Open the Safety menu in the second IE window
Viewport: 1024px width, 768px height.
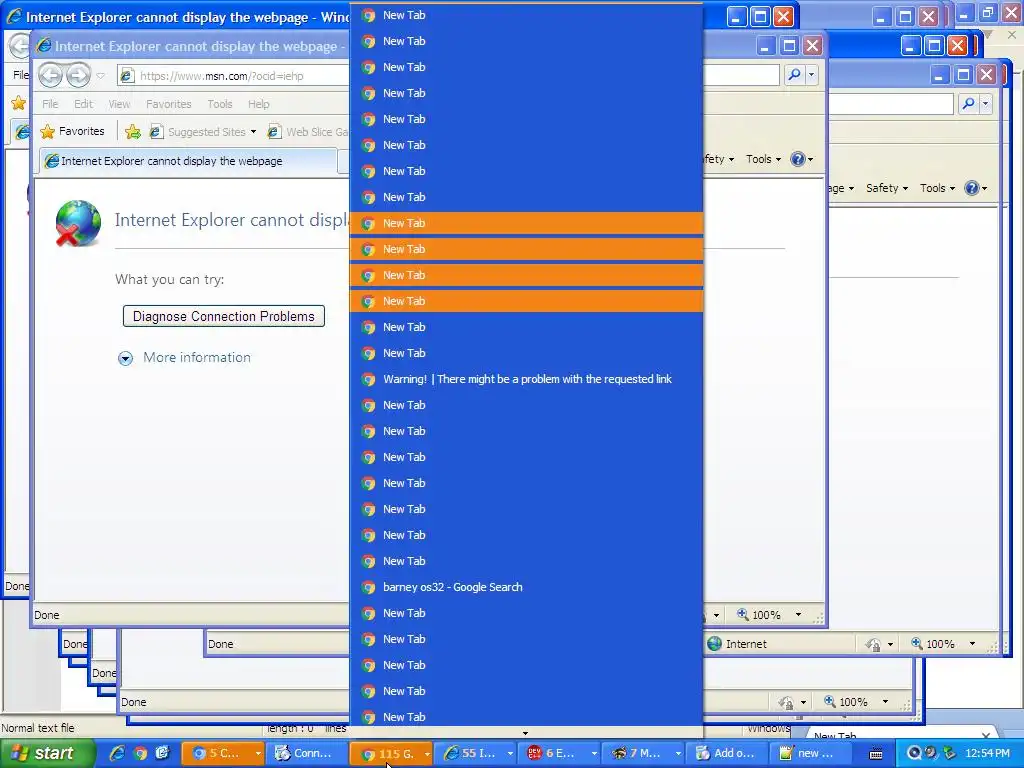click(886, 188)
